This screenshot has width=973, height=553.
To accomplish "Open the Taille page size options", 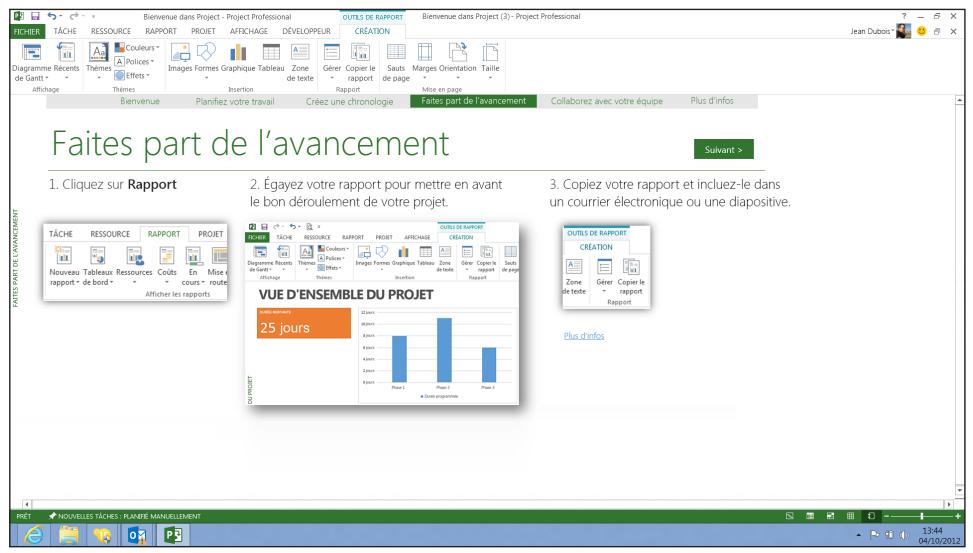I will point(490,62).
